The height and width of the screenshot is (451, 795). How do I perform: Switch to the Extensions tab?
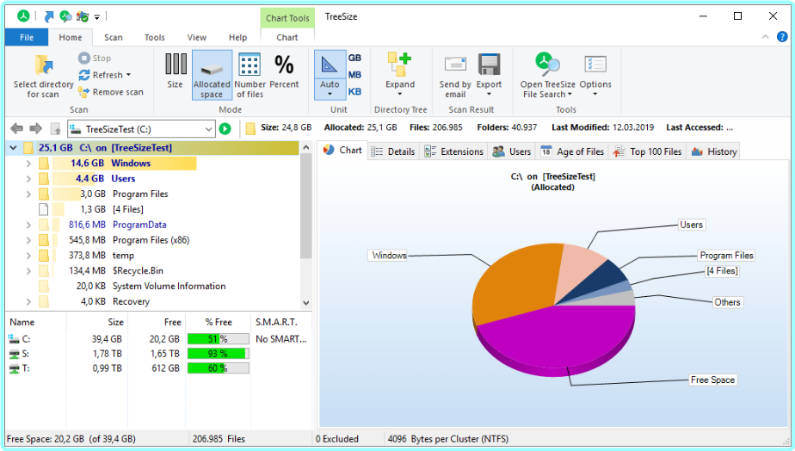[x=454, y=152]
